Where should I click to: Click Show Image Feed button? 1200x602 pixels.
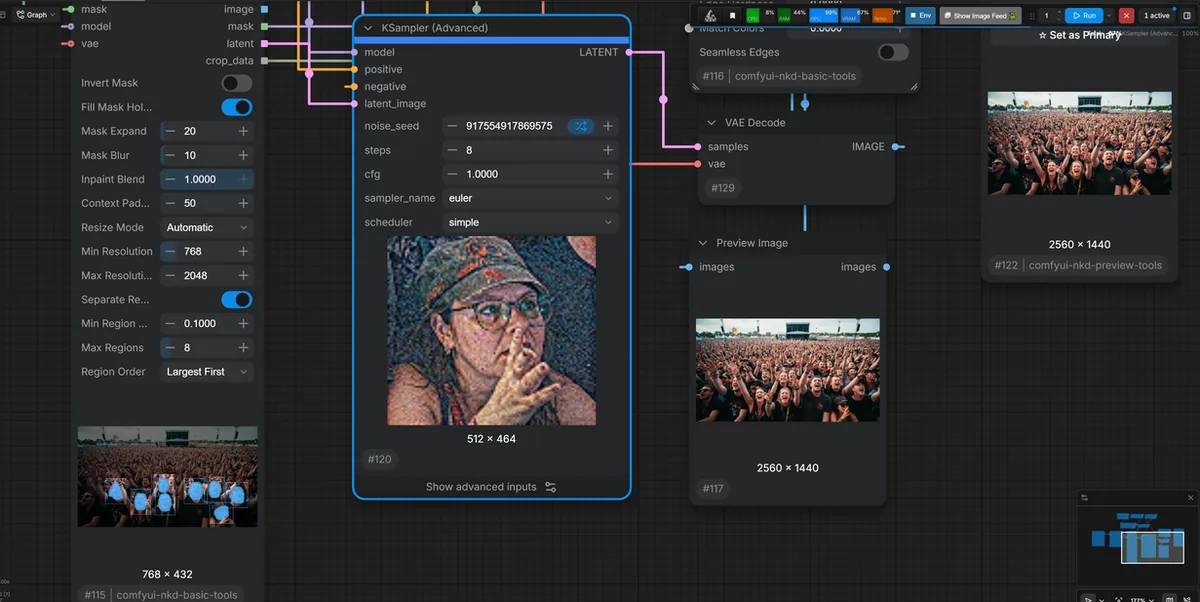click(x=980, y=16)
